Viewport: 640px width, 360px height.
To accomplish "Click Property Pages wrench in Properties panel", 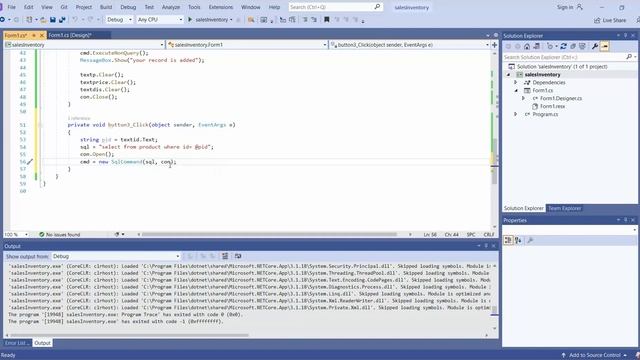I will coord(530,240).
